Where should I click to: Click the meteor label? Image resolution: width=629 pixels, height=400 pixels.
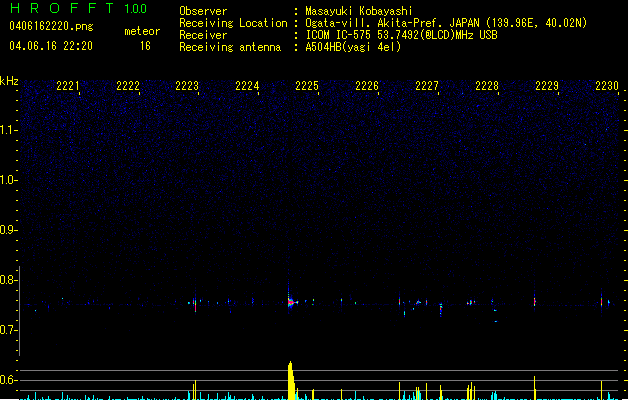coord(142,31)
